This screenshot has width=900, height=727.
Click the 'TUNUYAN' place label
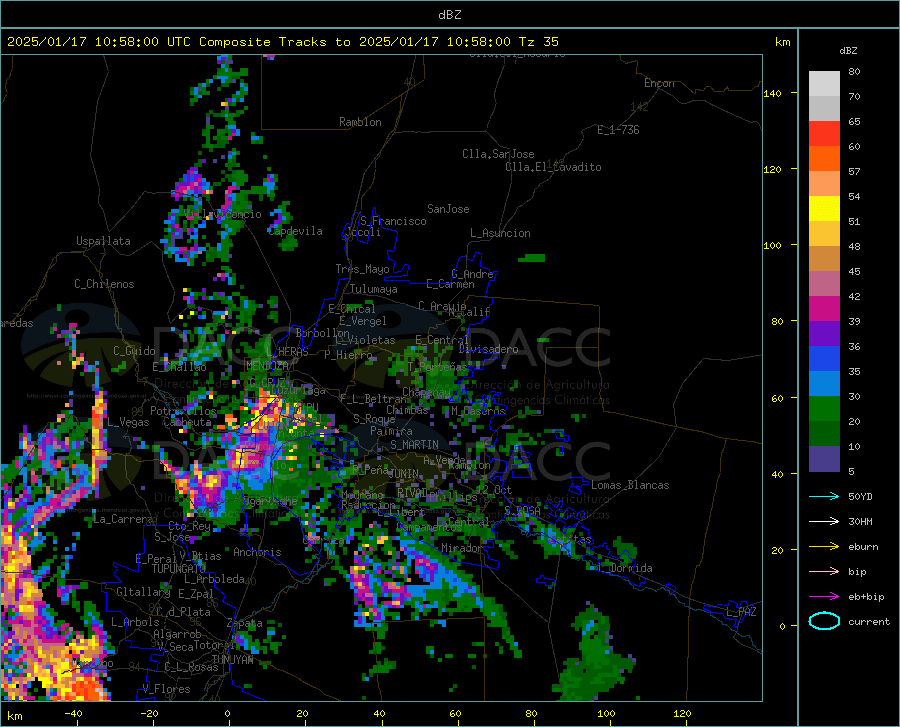[x=232, y=659]
